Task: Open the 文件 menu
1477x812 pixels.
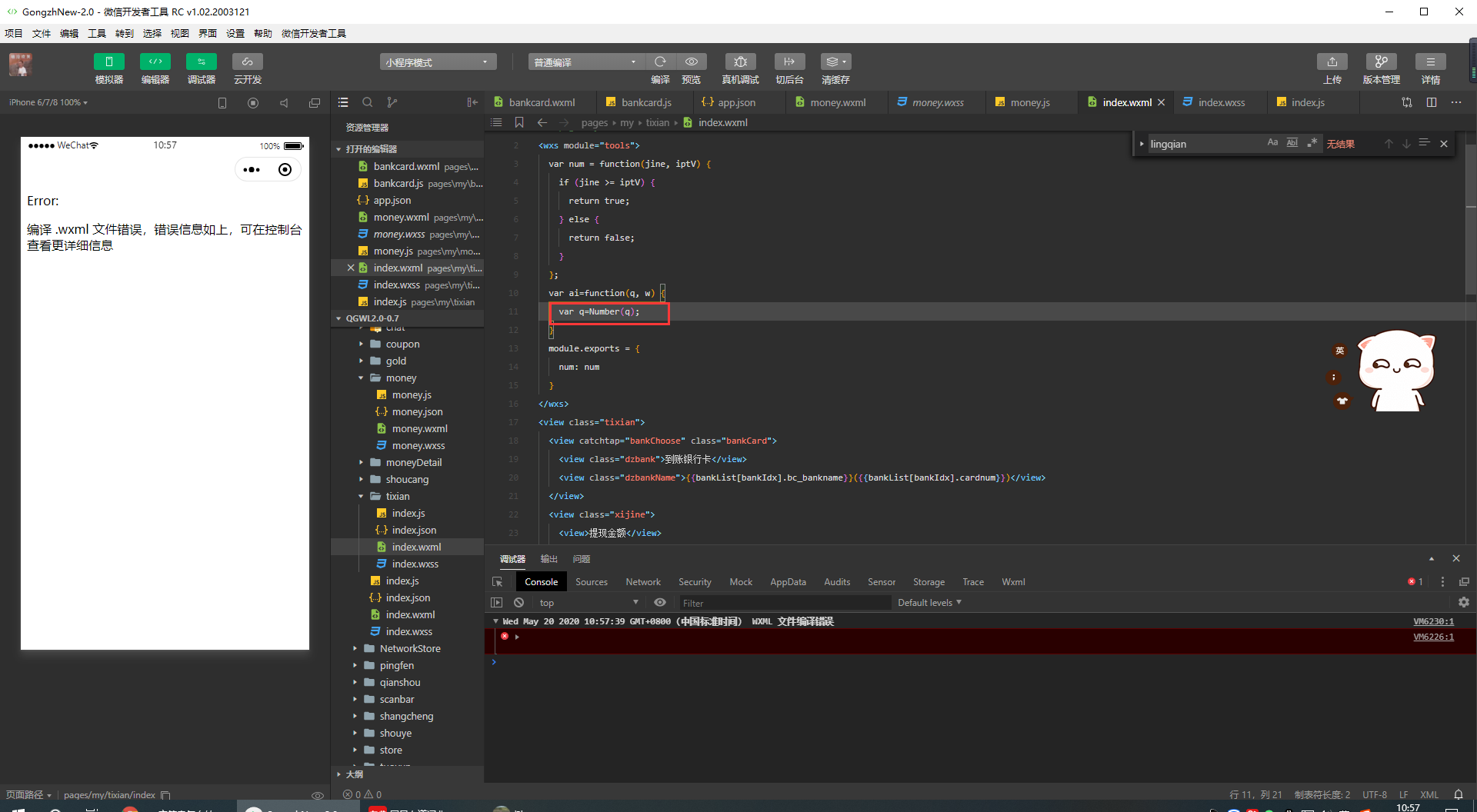Action: click(42, 33)
